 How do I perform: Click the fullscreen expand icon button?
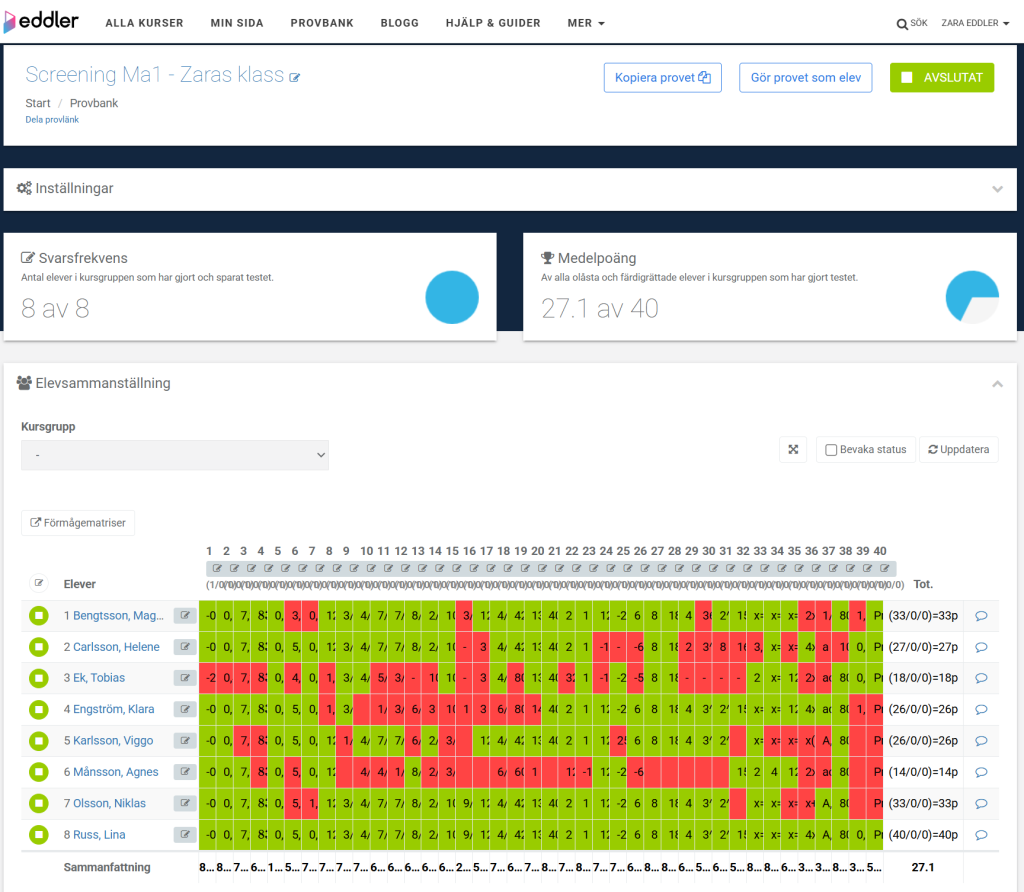click(792, 450)
